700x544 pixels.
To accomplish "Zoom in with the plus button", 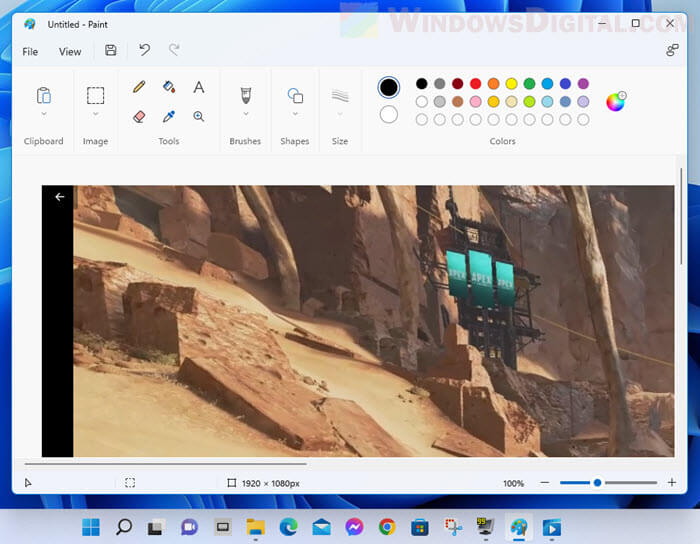I will [671, 482].
